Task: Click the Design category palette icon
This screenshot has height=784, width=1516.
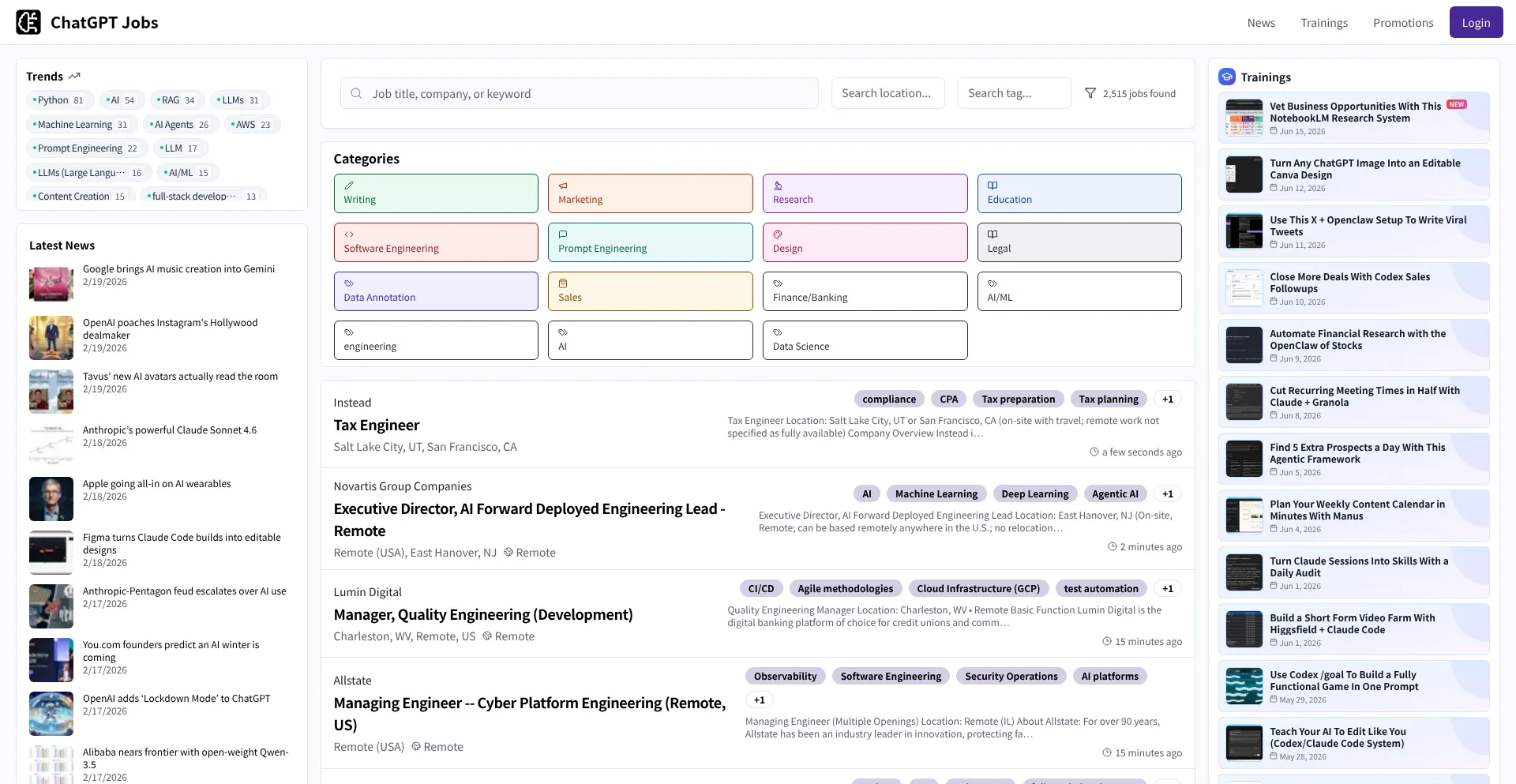Action: pyautogui.click(x=778, y=234)
